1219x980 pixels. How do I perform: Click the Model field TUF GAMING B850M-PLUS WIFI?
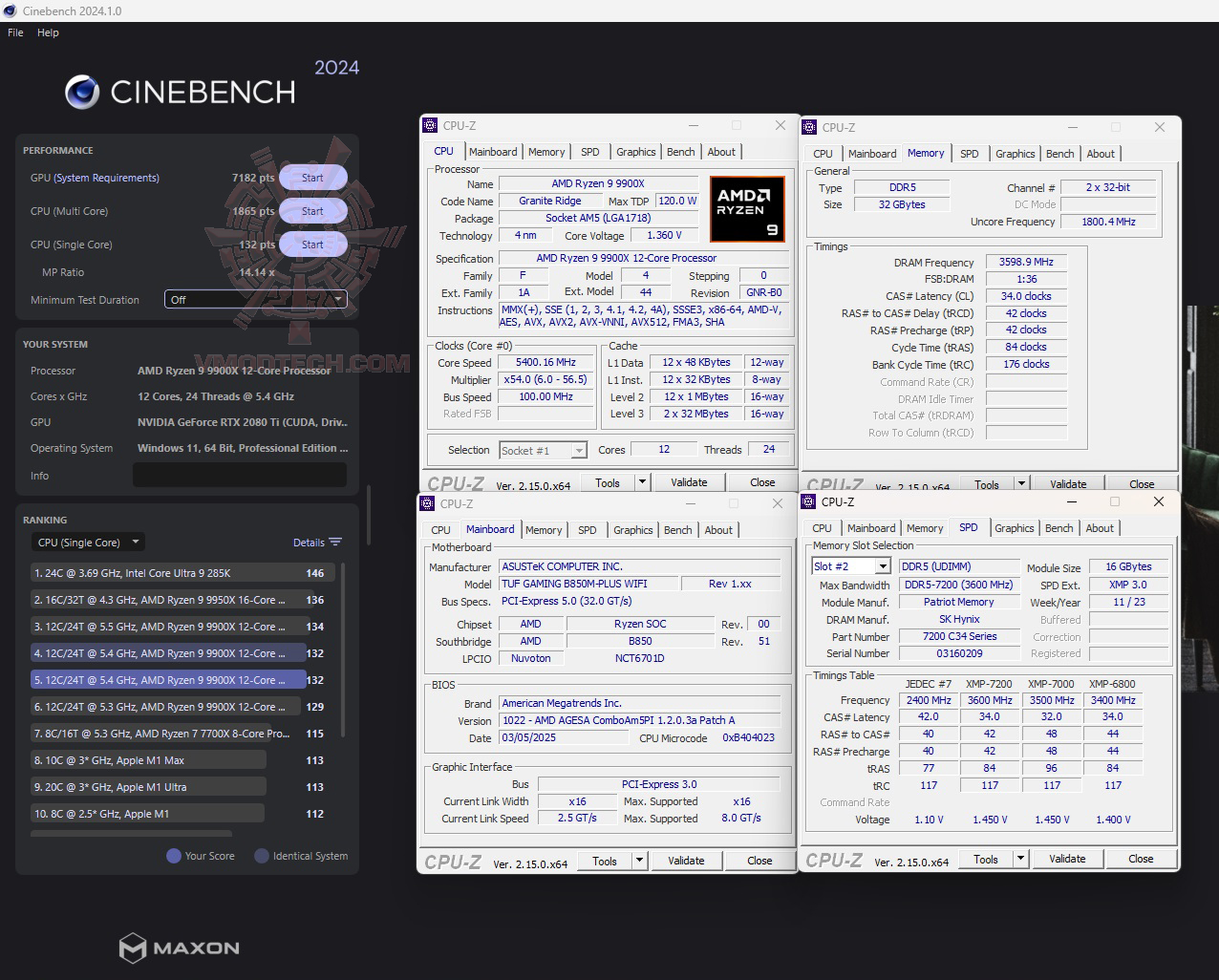(x=588, y=584)
